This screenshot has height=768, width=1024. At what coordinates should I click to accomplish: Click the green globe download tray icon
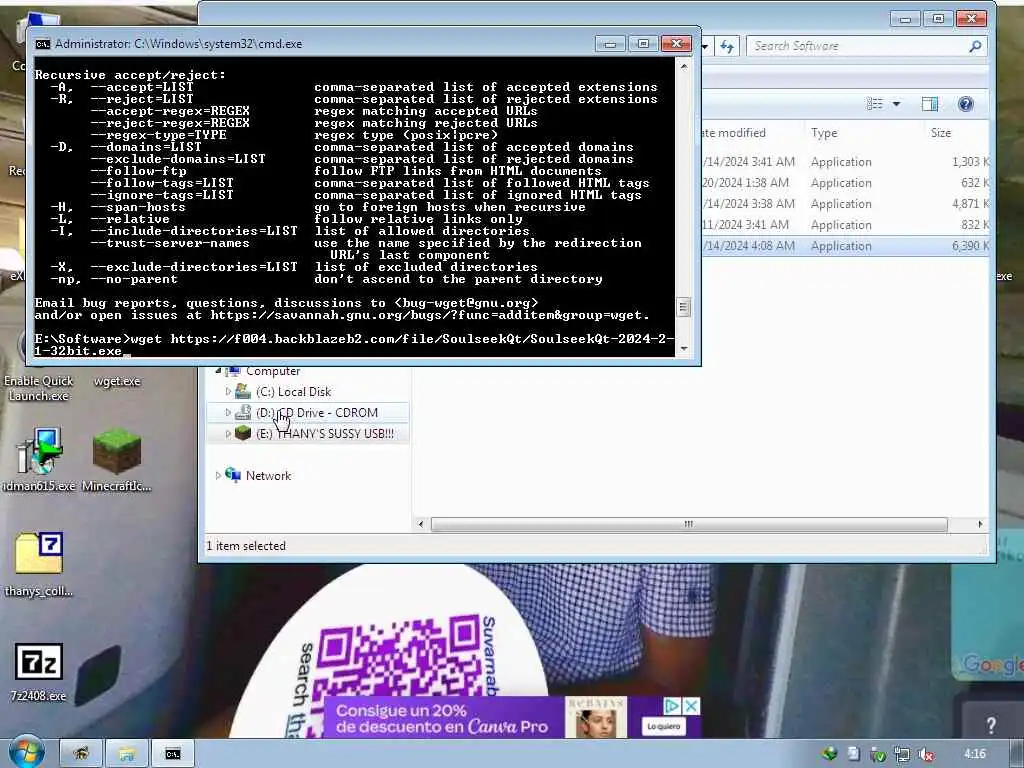[830, 754]
